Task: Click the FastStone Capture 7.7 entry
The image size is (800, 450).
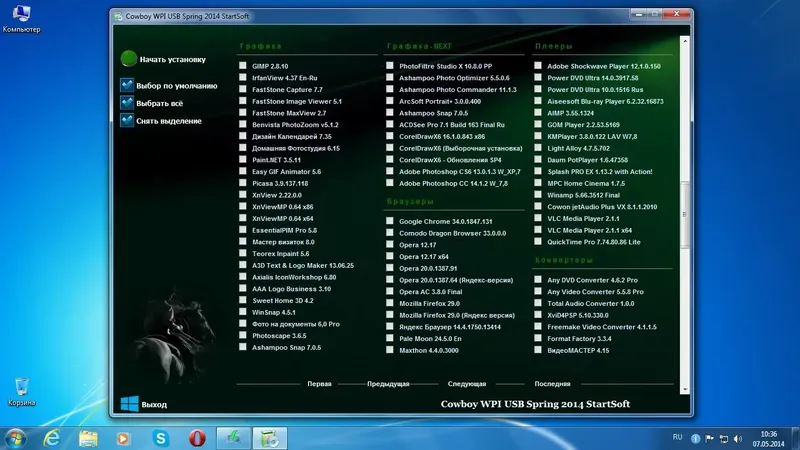Action: 287,89
